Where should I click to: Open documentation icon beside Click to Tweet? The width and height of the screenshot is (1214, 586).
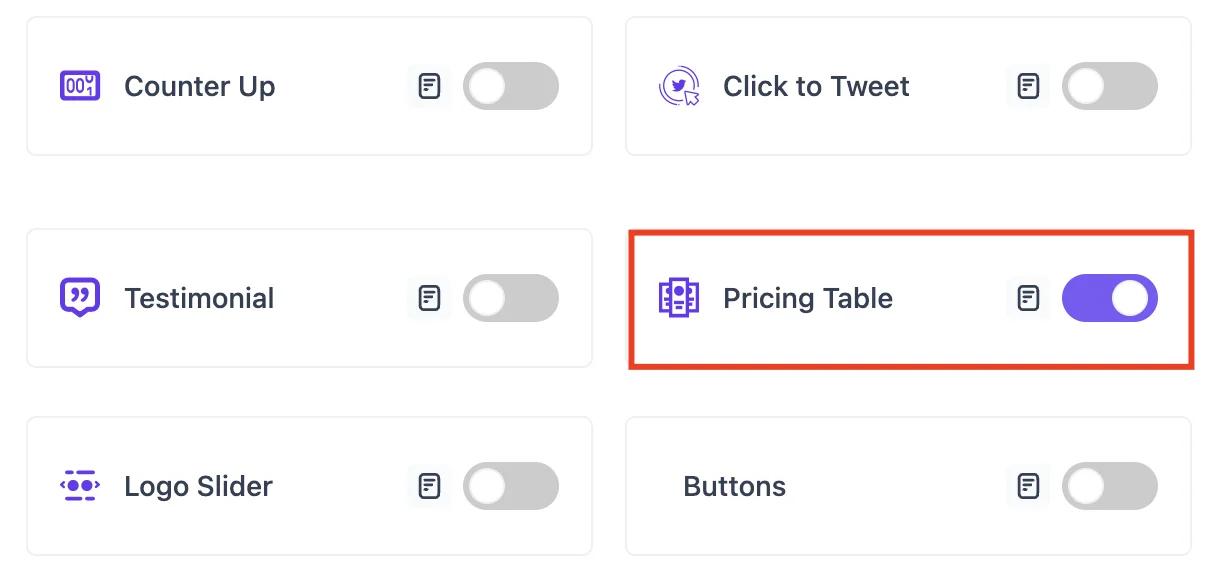pos(1028,86)
